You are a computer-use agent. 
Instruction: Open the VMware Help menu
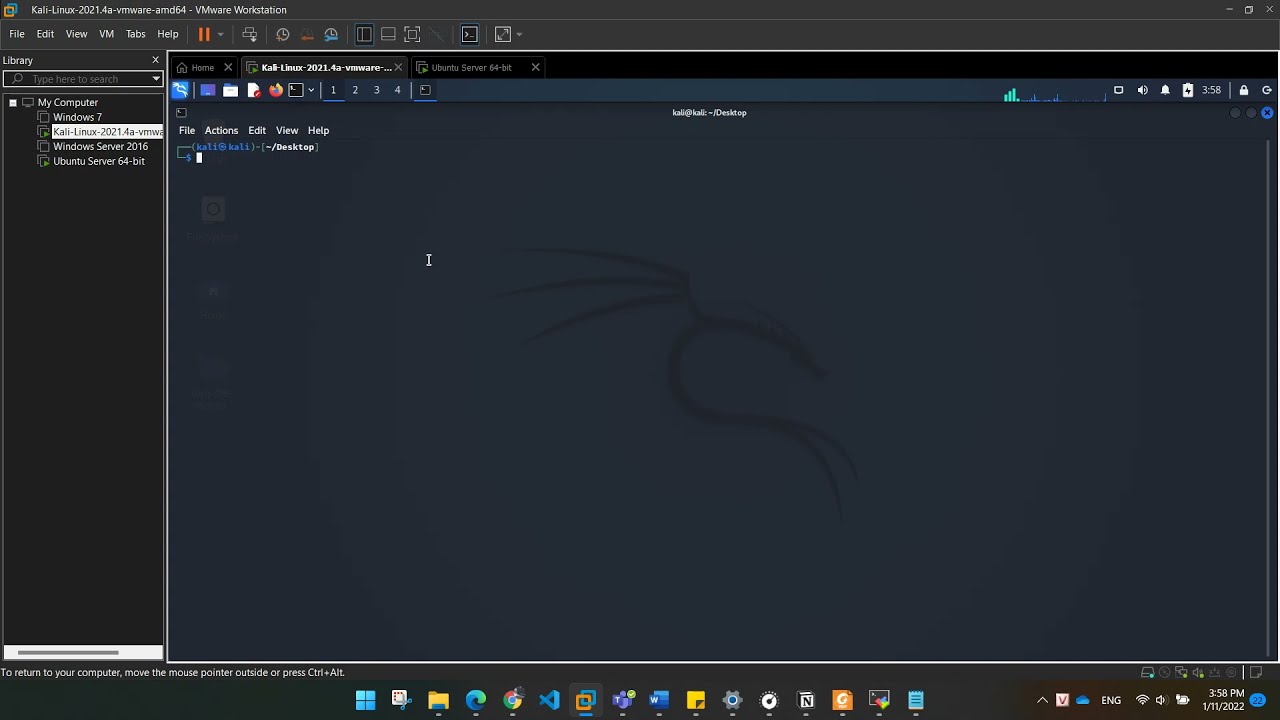[x=168, y=34]
